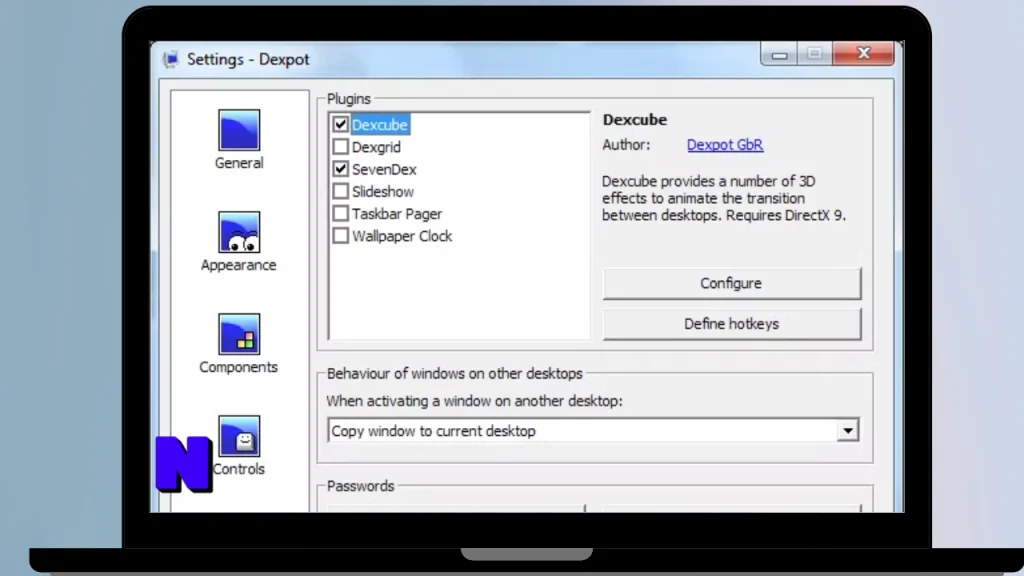Tick the Taskbar Pager checkbox
The width and height of the screenshot is (1024, 576).
point(340,213)
